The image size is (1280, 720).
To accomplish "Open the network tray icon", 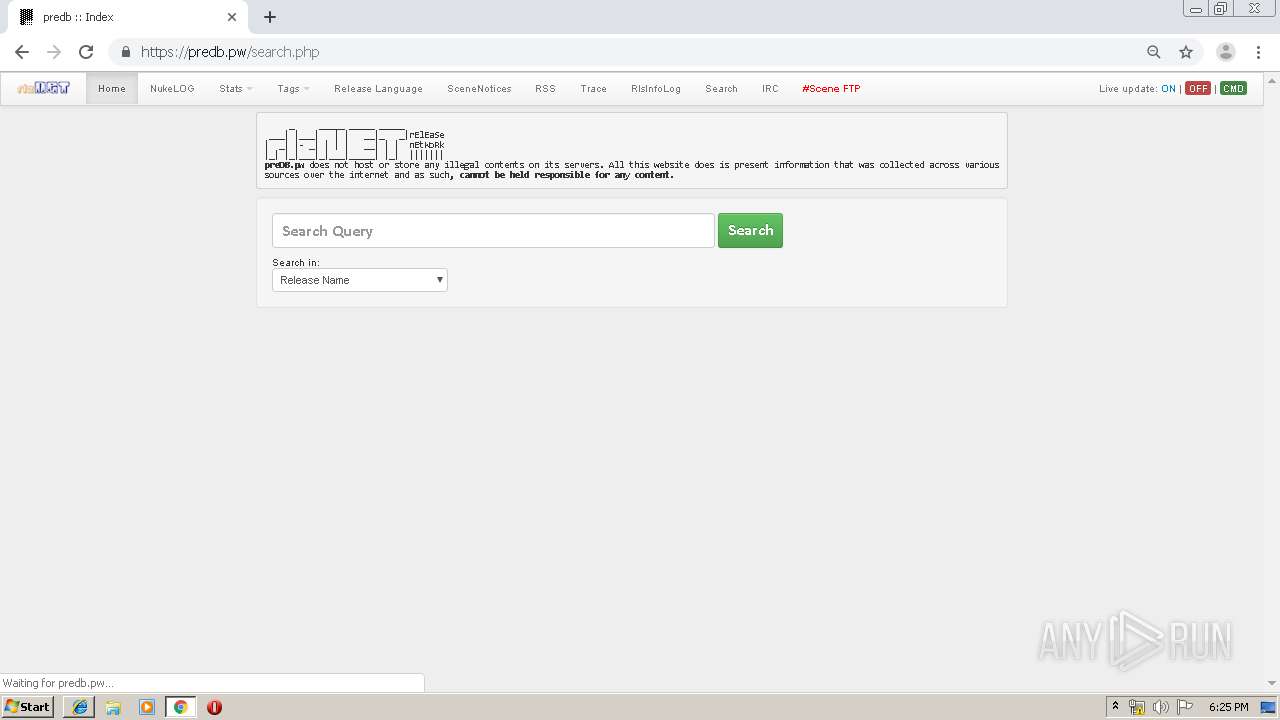I will [1137, 707].
